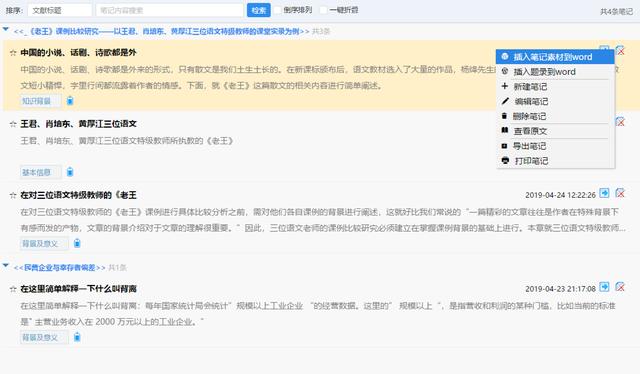This screenshot has height=374, width=640.
Task: Click Word icon beside 插入题录到word
Action: click(505, 71)
